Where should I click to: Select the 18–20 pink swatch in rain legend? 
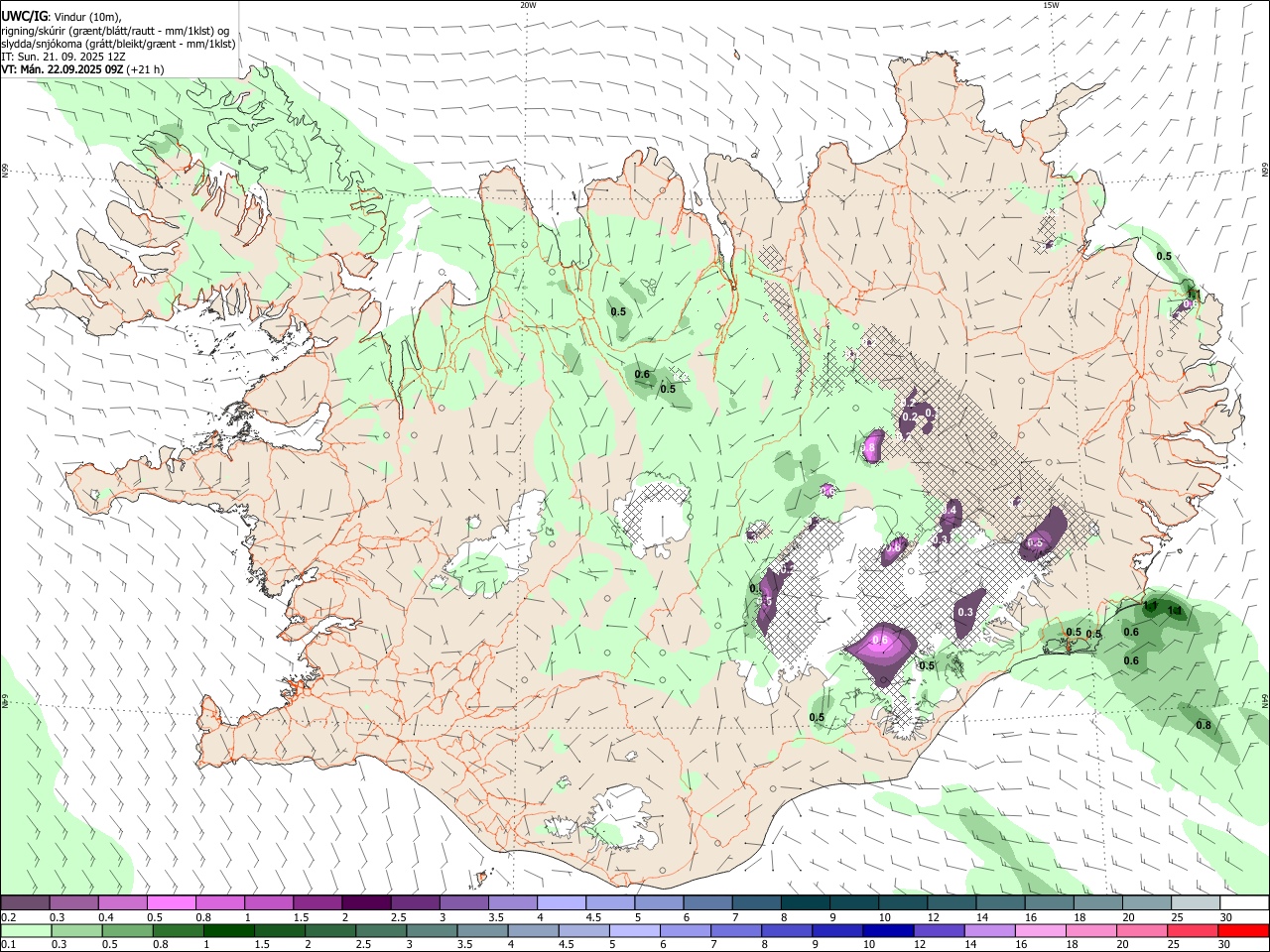[x=1091, y=930]
